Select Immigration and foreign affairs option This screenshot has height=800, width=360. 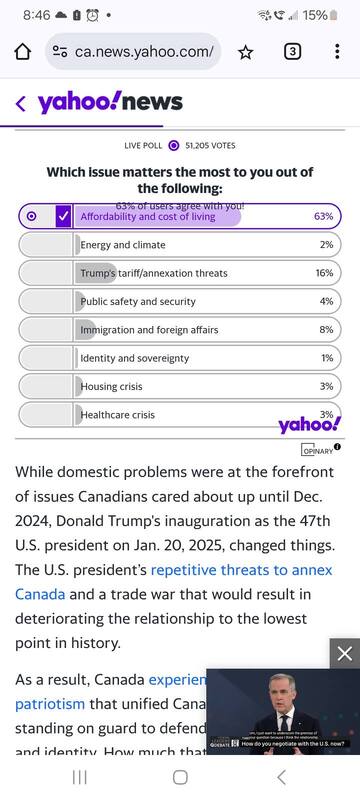180,330
